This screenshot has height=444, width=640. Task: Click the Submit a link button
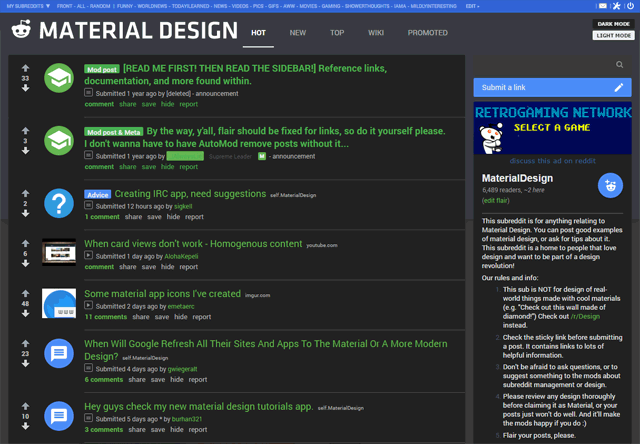[552, 87]
